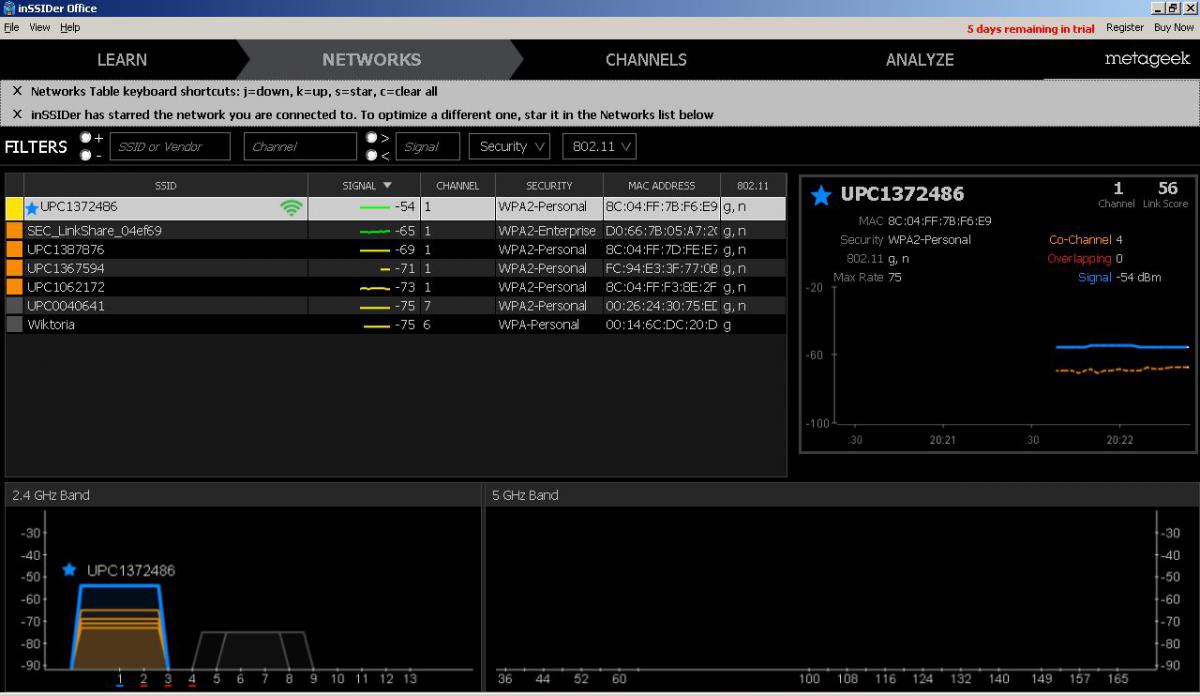Select the UPC1062172 network name
The height and width of the screenshot is (696, 1200).
[x=65, y=287]
